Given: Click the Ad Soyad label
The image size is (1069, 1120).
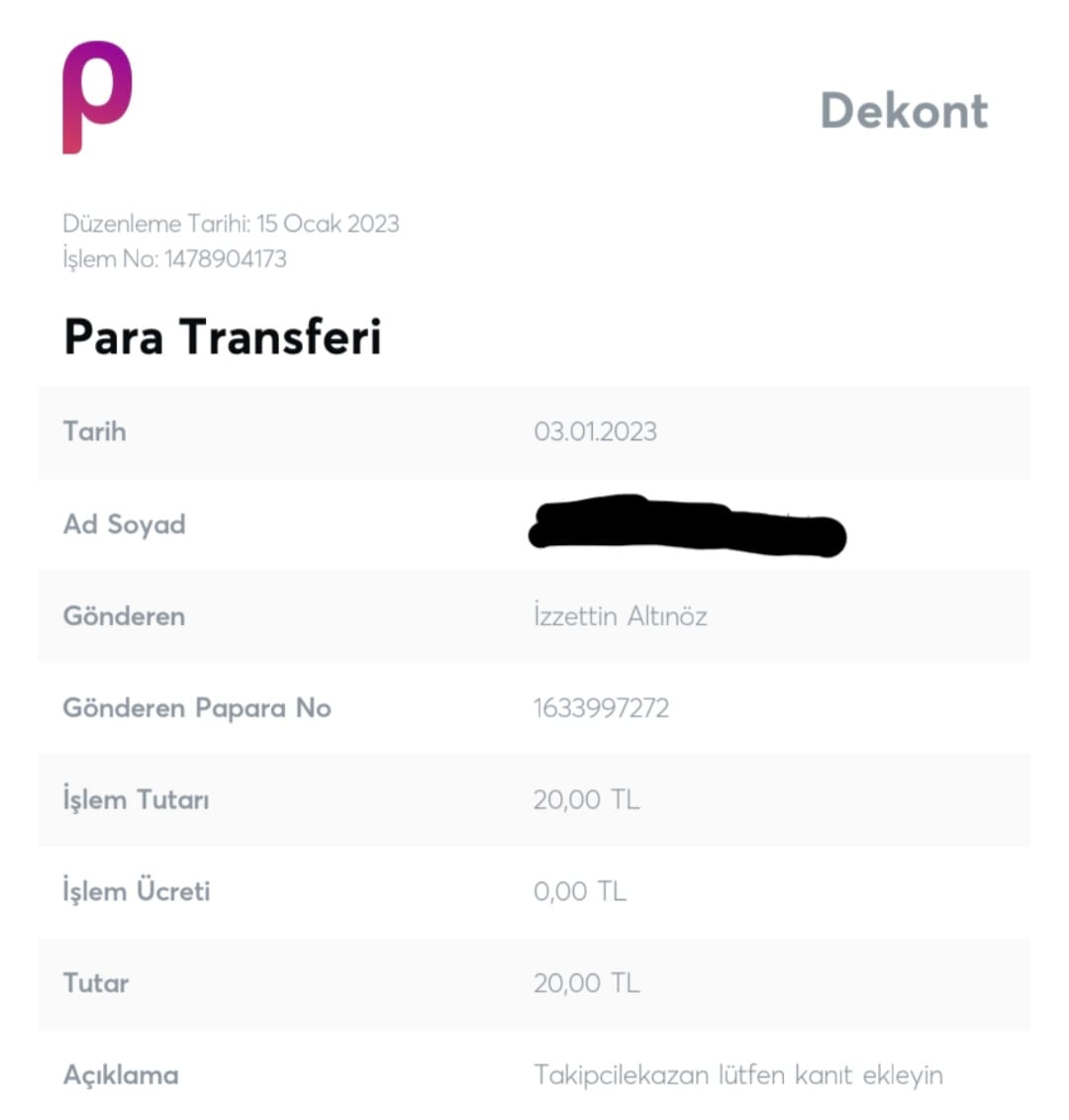Looking at the screenshot, I should pyautogui.click(x=125, y=524).
